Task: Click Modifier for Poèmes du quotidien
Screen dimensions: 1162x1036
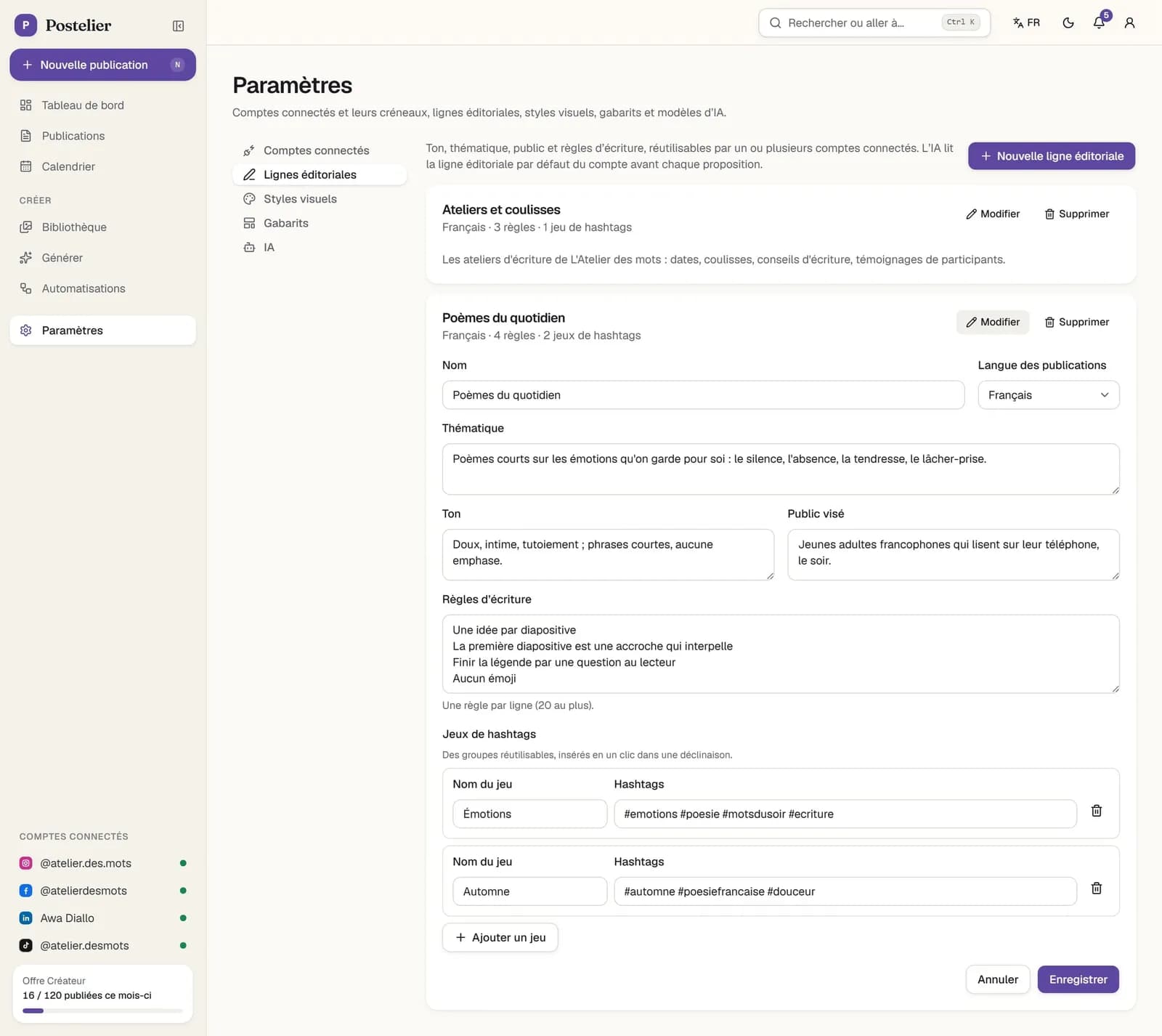Action: 993,322
